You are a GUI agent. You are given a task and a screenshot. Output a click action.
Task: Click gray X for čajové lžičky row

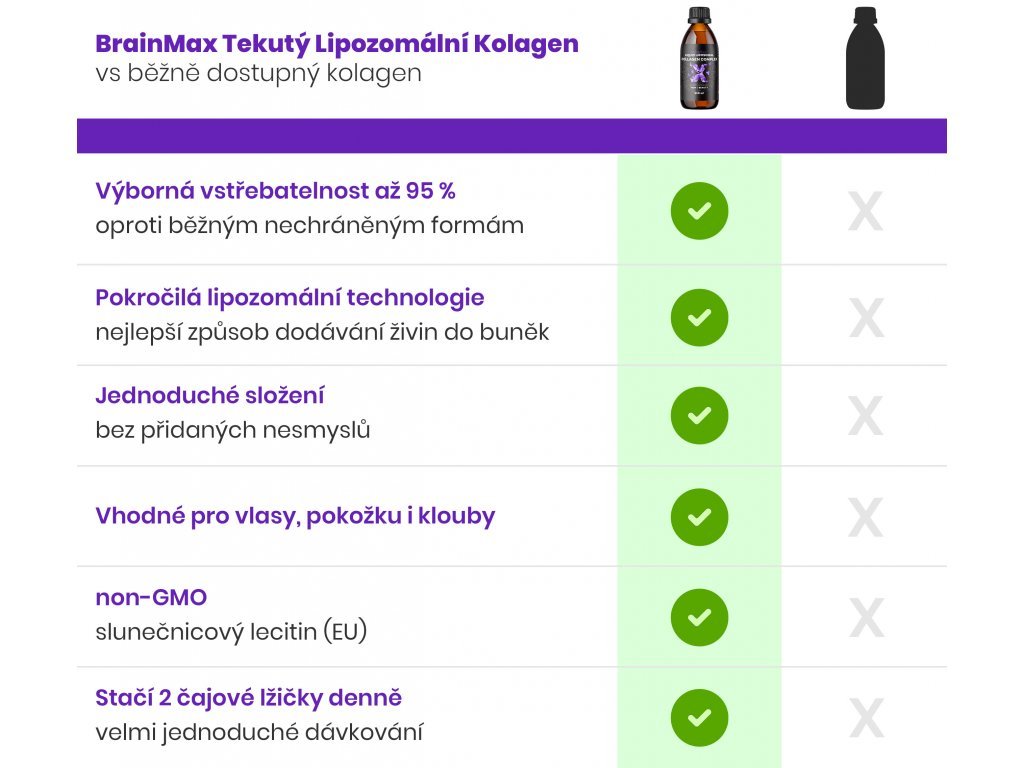tap(866, 718)
